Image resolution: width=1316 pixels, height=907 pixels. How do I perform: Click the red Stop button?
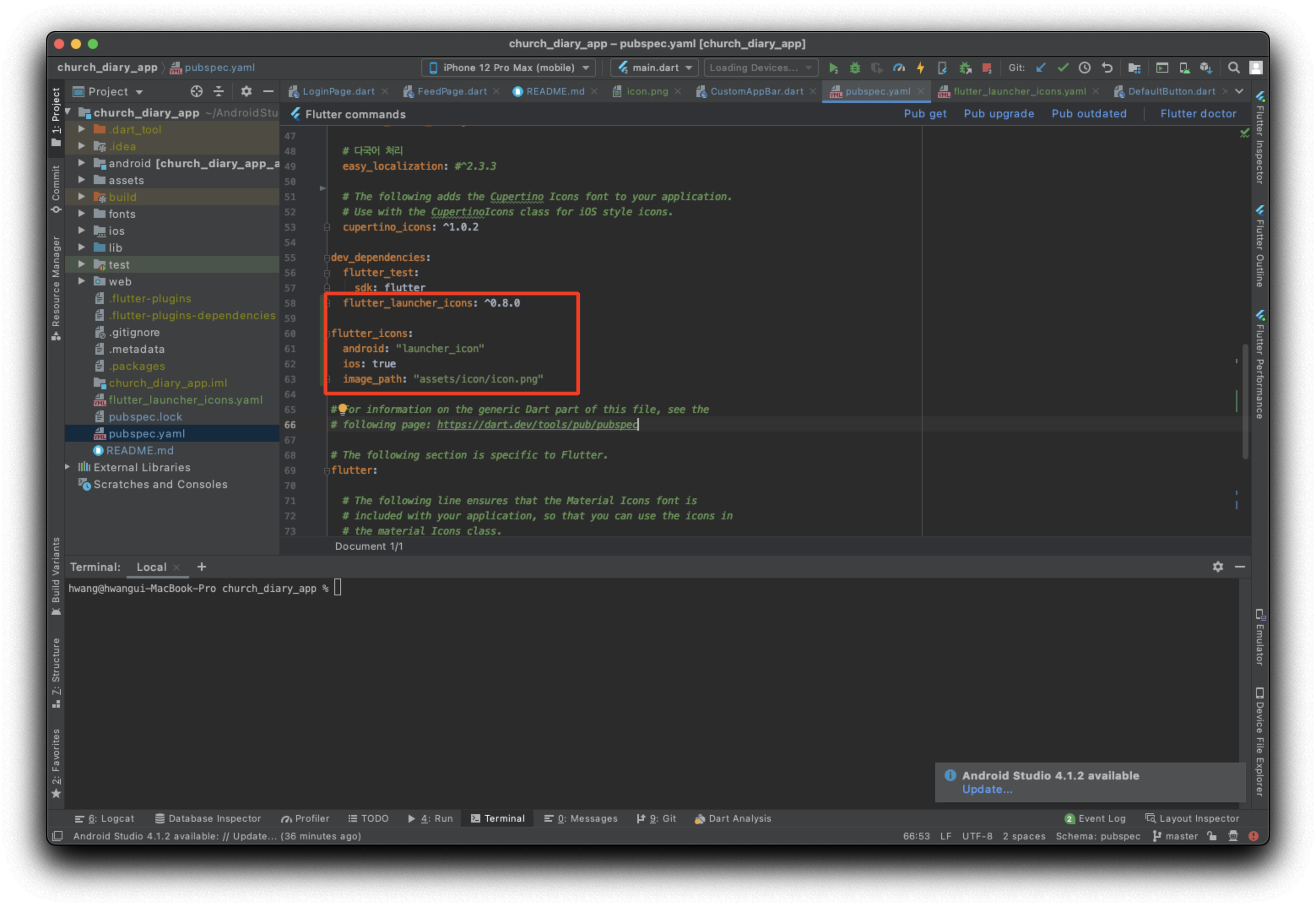[x=986, y=68]
